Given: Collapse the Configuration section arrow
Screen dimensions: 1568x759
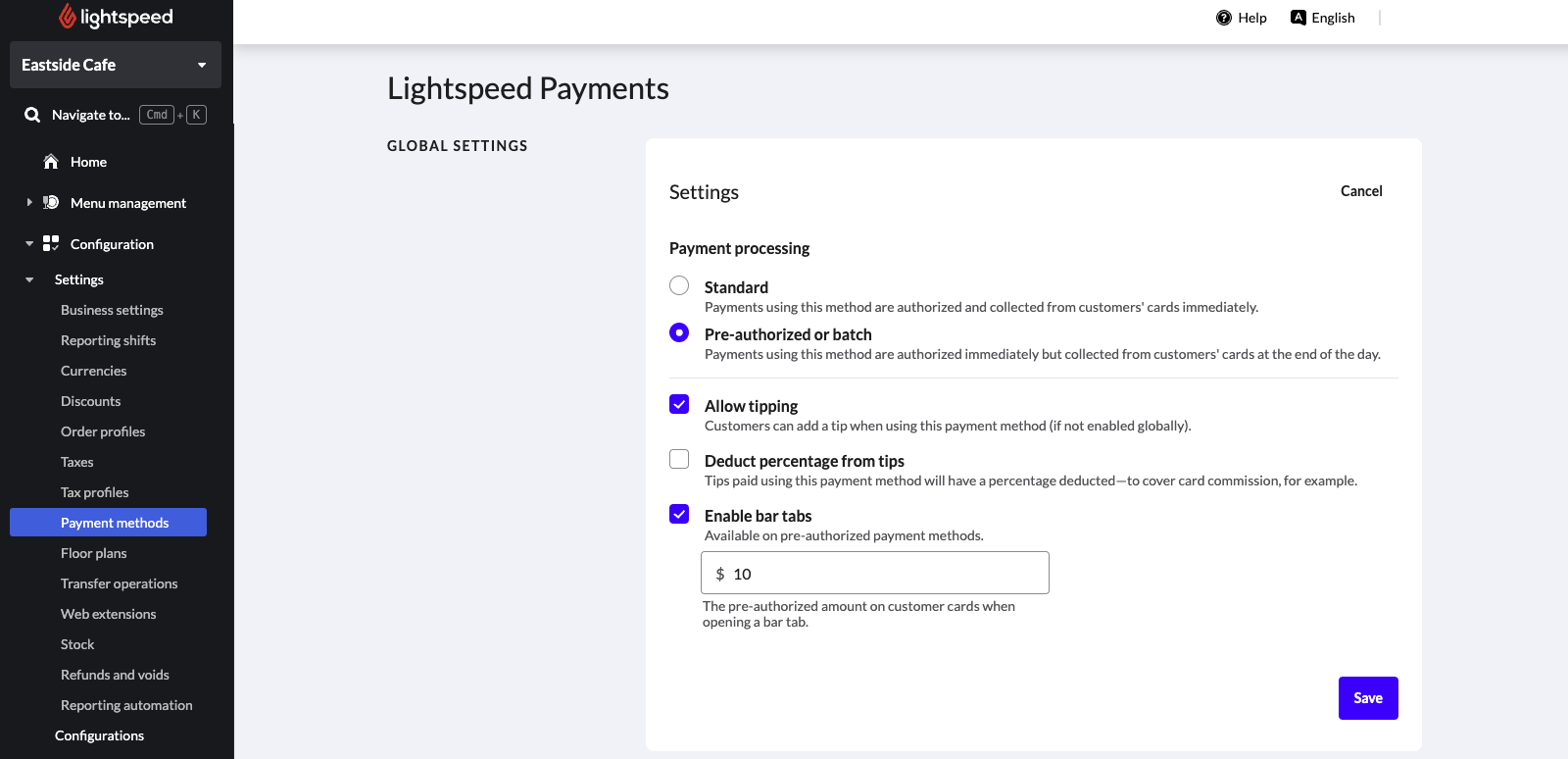Looking at the screenshot, I should pos(29,243).
